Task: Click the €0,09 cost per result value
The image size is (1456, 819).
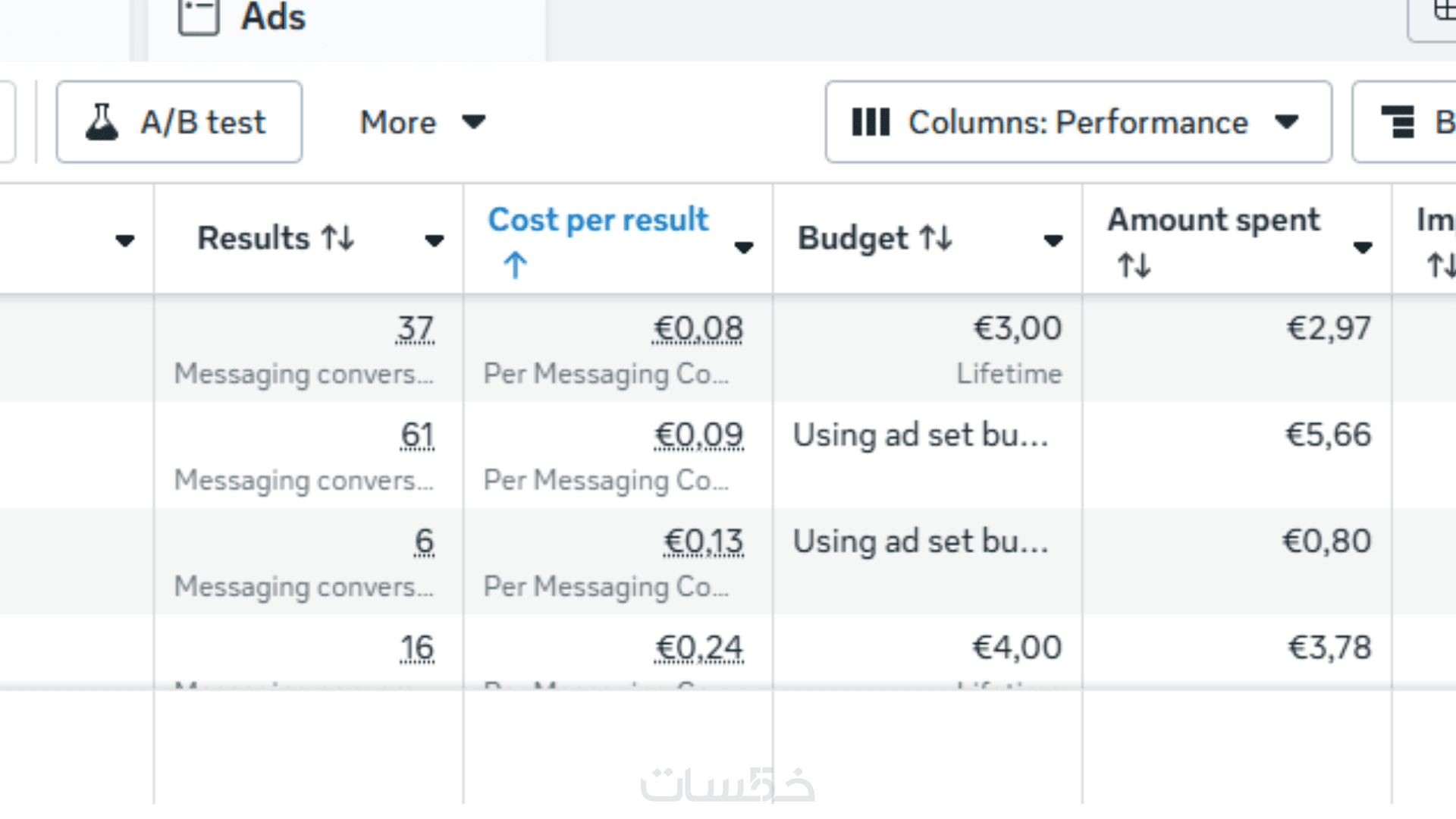Action: tap(698, 435)
